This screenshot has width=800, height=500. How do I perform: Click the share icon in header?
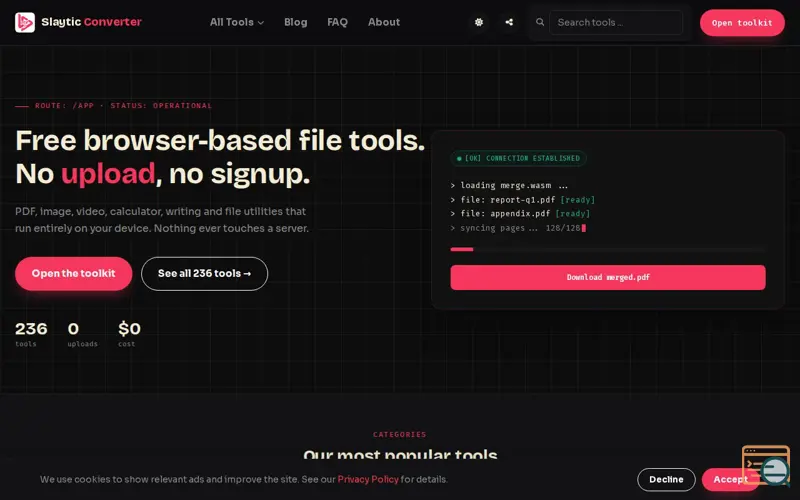point(509,22)
